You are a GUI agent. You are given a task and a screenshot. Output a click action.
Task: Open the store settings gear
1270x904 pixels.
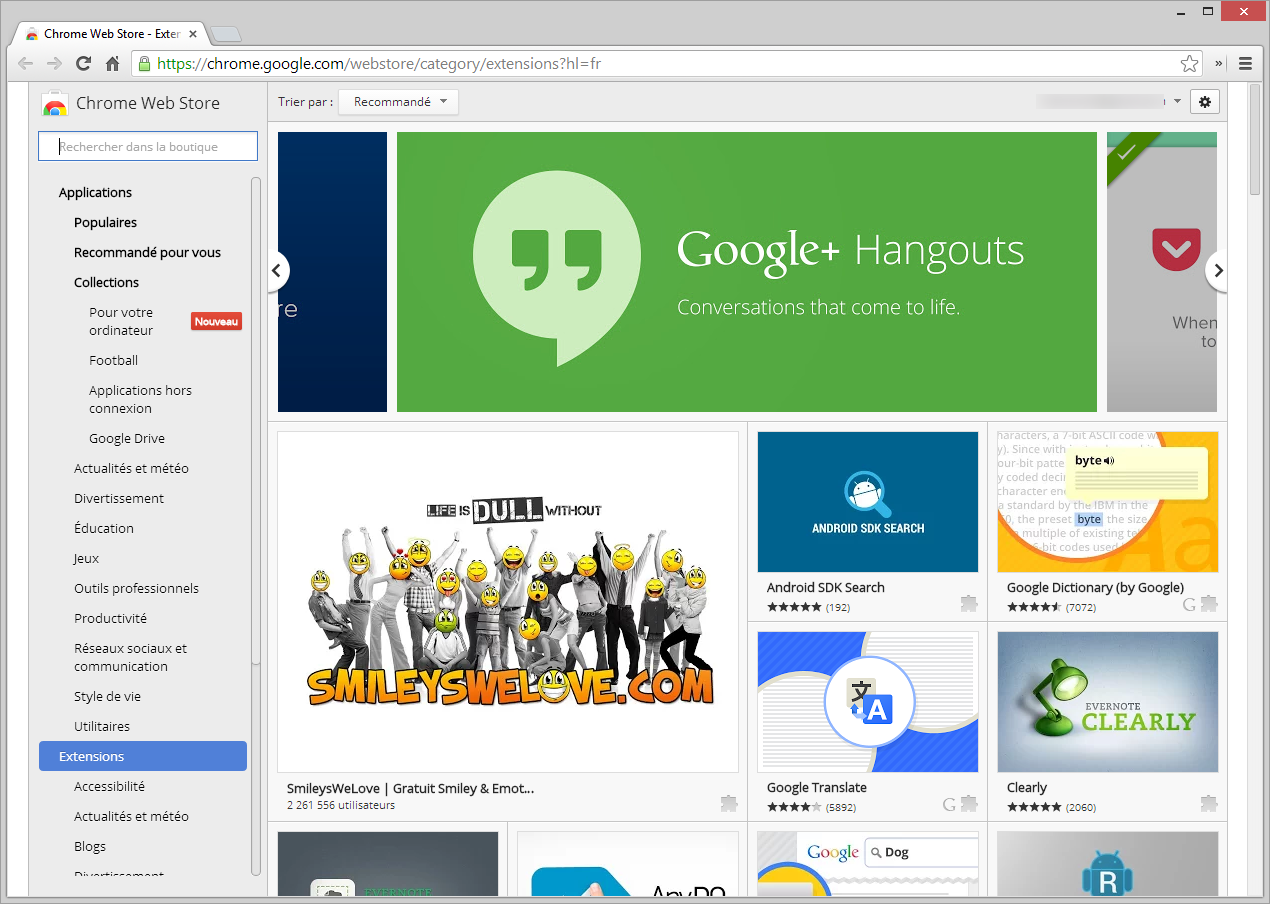(x=1205, y=101)
